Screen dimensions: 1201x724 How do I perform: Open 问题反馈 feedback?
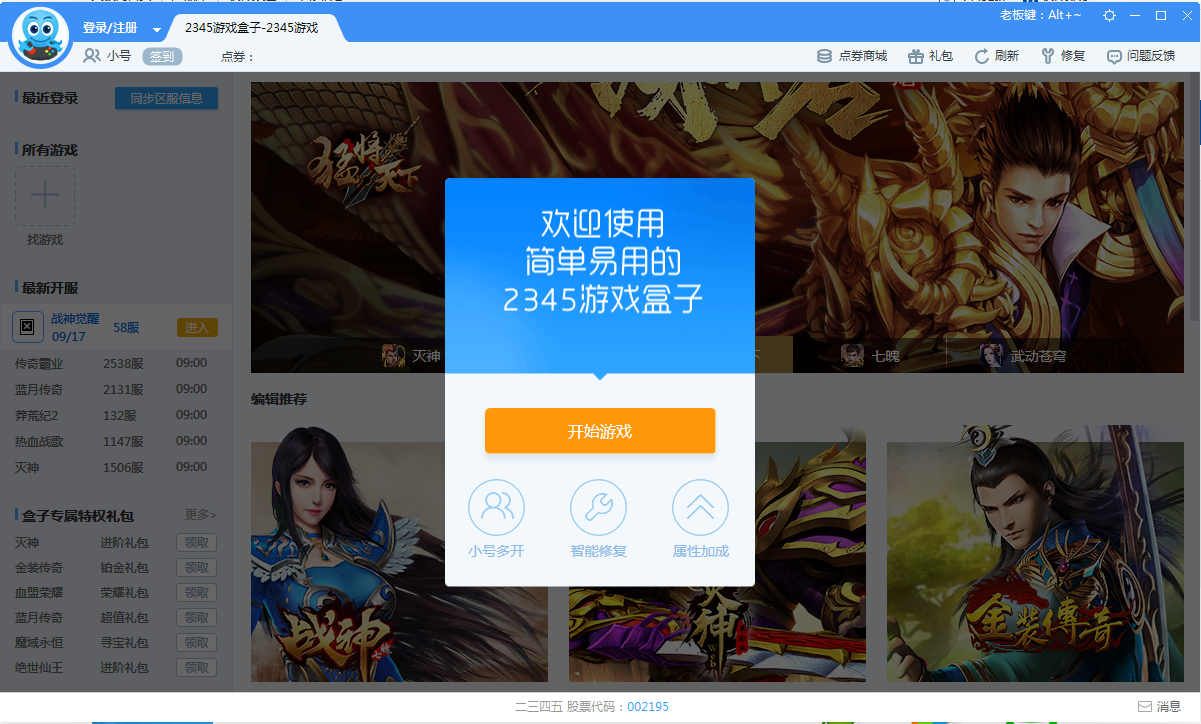click(x=1141, y=56)
